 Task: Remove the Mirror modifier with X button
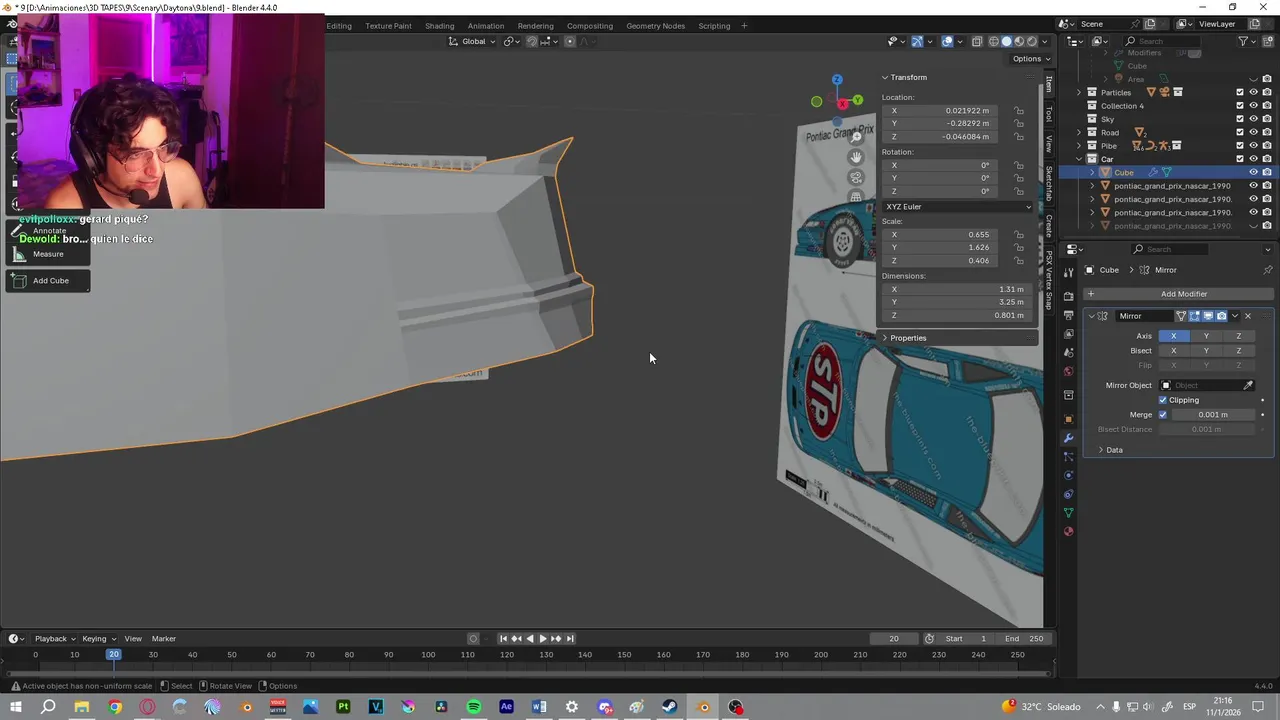pos(1248,316)
